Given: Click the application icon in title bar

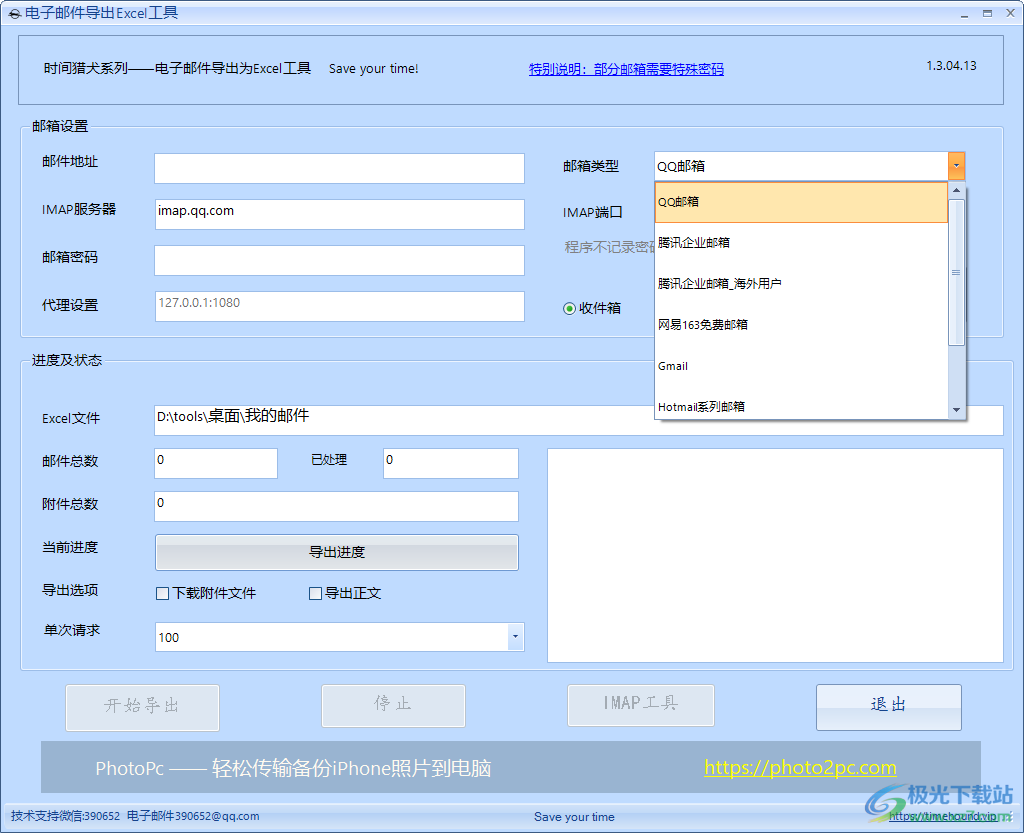Looking at the screenshot, I should pos(12,12).
